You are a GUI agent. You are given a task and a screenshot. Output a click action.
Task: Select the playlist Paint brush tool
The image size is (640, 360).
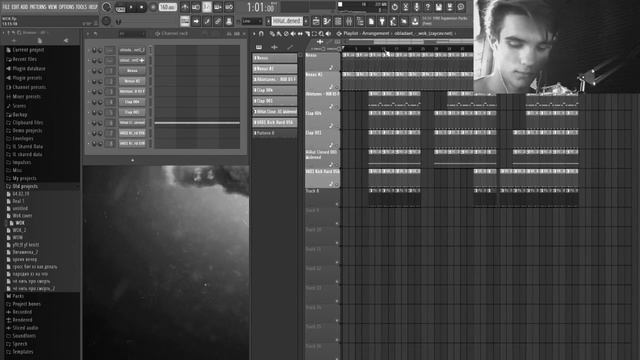click(279, 33)
